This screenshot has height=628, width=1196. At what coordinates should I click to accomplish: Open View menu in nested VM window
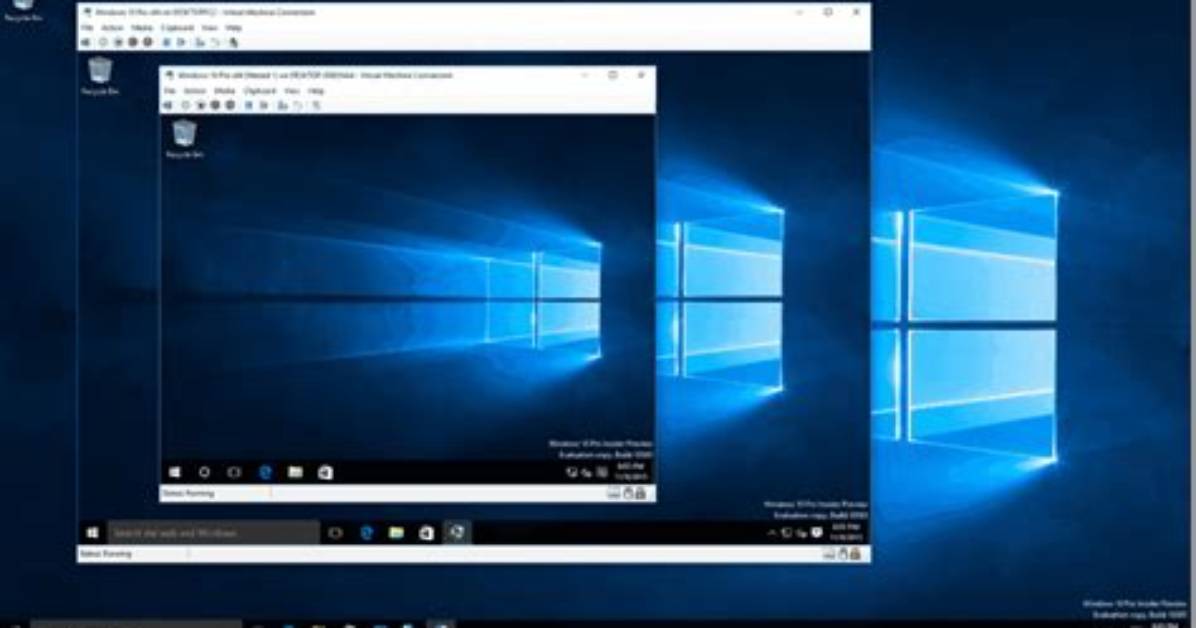point(292,91)
